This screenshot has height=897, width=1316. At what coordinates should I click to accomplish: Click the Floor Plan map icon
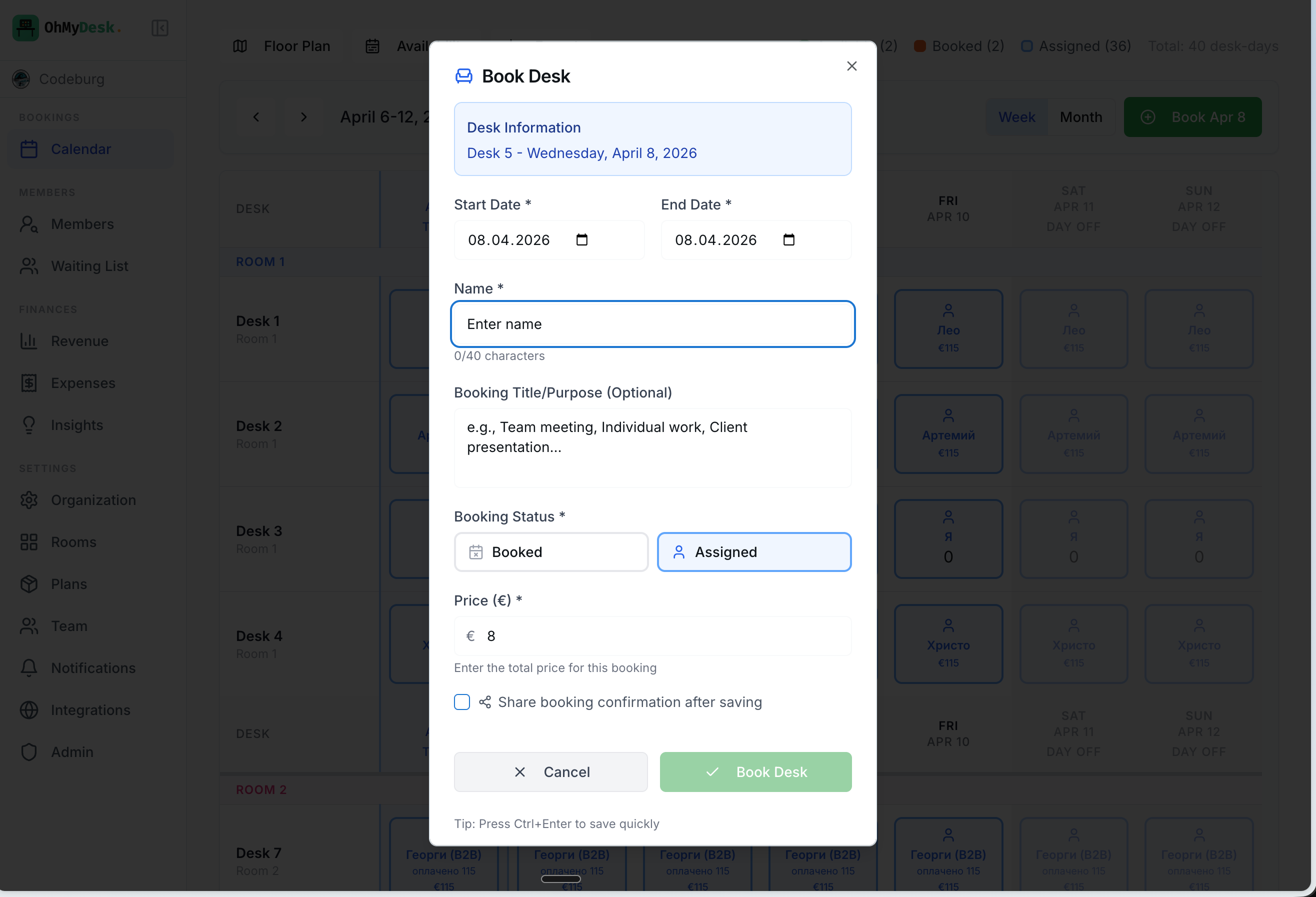[x=240, y=46]
